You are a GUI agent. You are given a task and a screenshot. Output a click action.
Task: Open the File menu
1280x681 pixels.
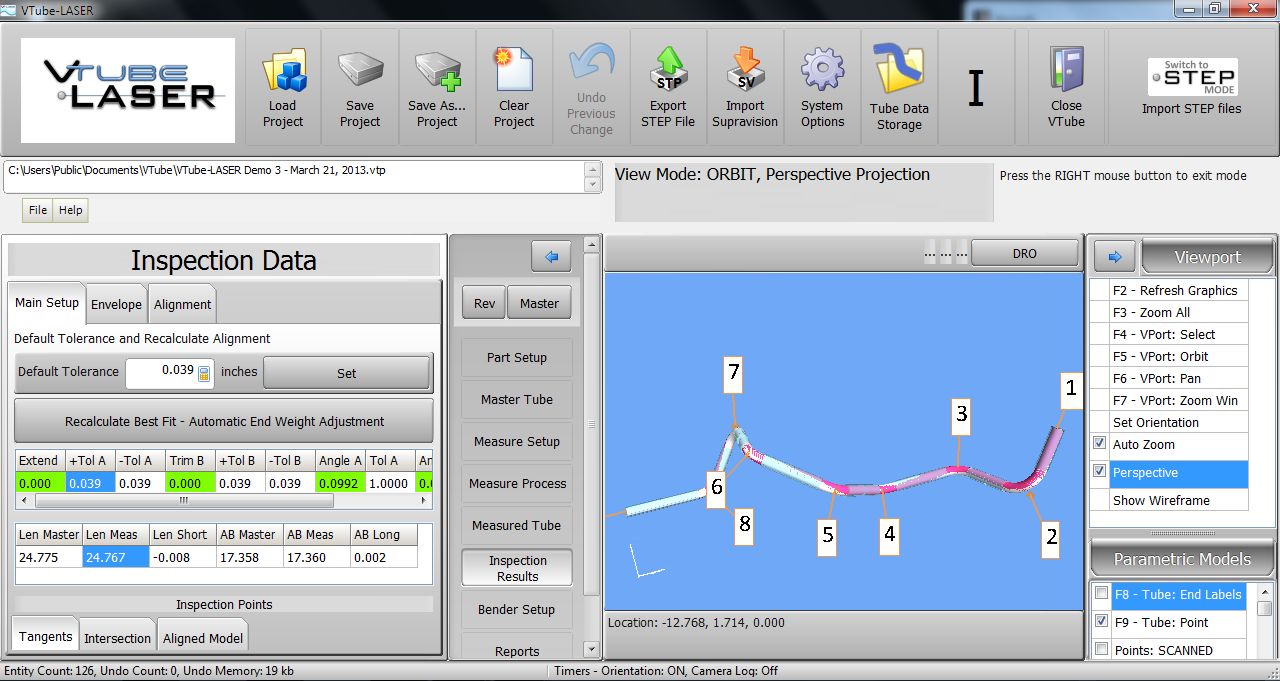[38, 210]
